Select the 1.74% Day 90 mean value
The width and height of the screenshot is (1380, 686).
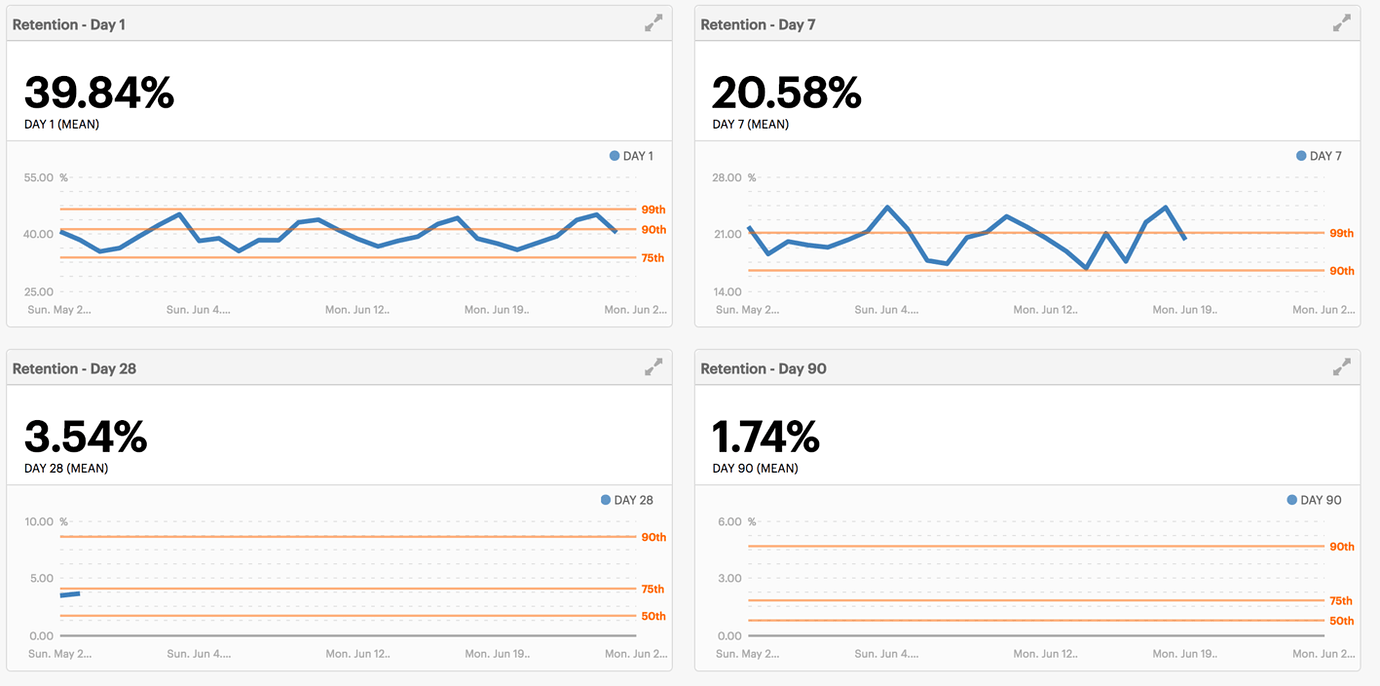click(766, 437)
